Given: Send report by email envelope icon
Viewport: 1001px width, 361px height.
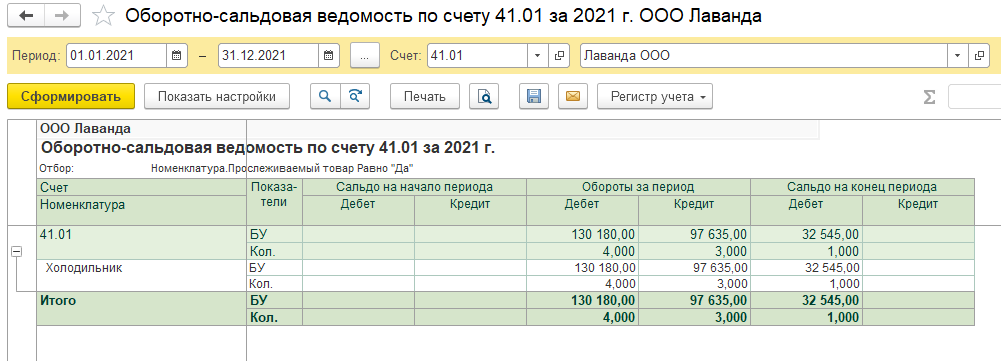Looking at the screenshot, I should click(573, 96).
